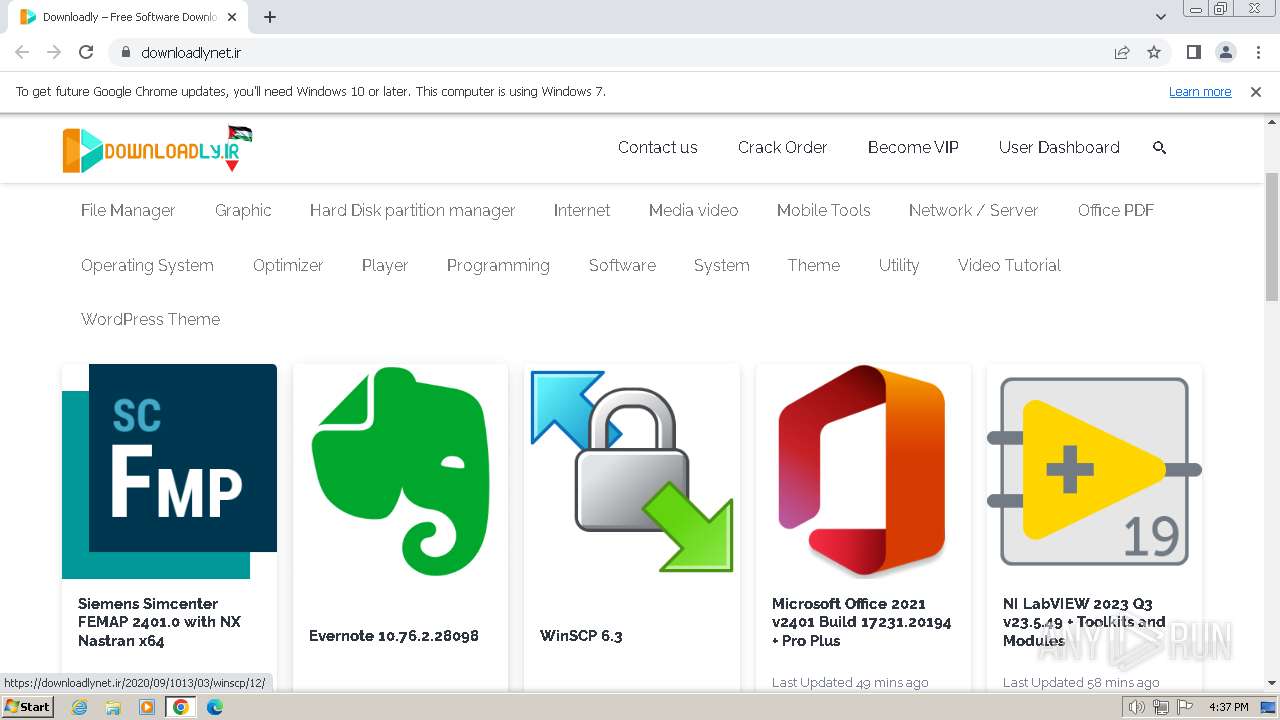
Task: Open Theme category
Action: [x=813, y=265]
